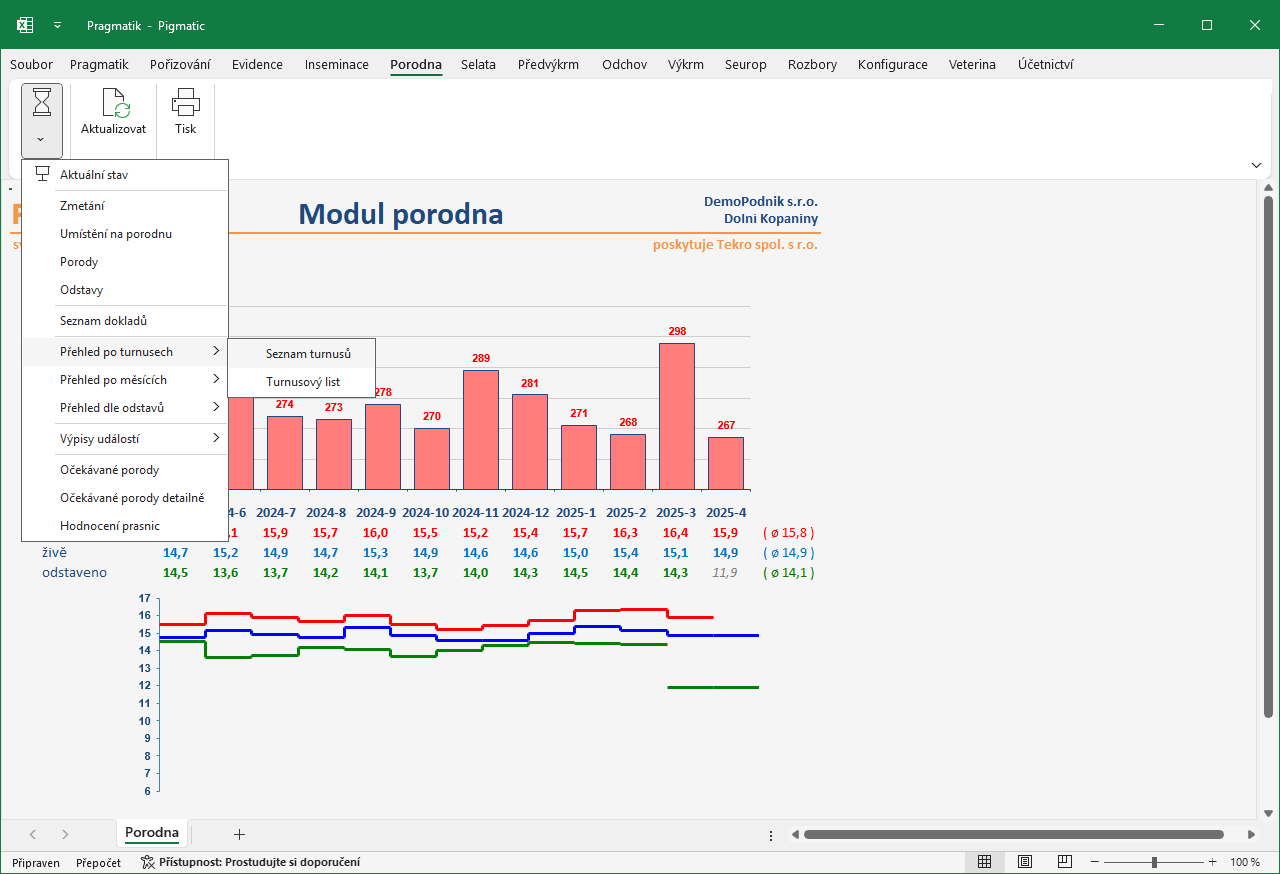Choose Turnusový list menu entry
The width and height of the screenshot is (1280, 874).
click(302, 382)
